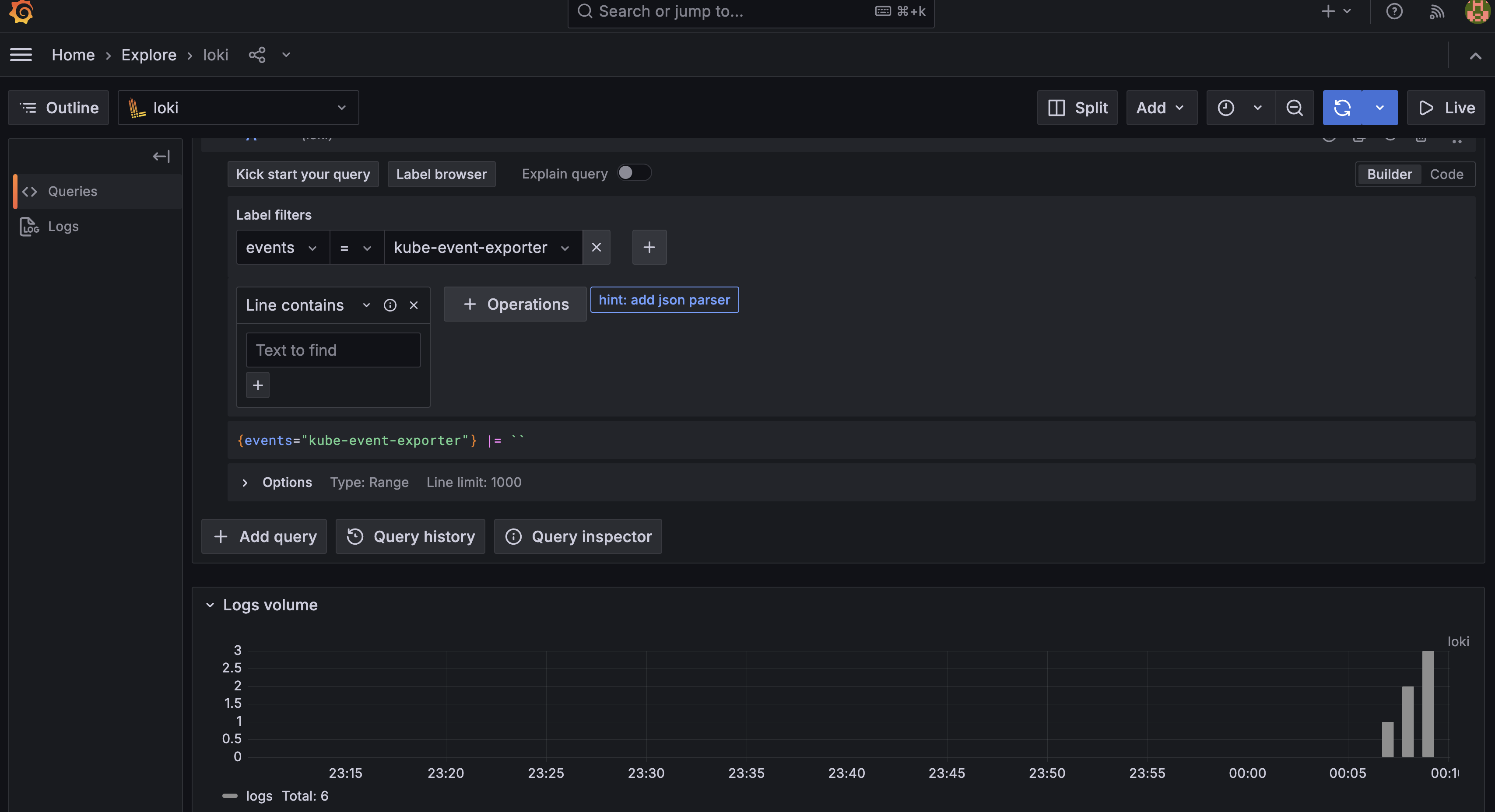Toggle the Explain query switch
Screen dimensions: 1495x812
tap(634, 173)
